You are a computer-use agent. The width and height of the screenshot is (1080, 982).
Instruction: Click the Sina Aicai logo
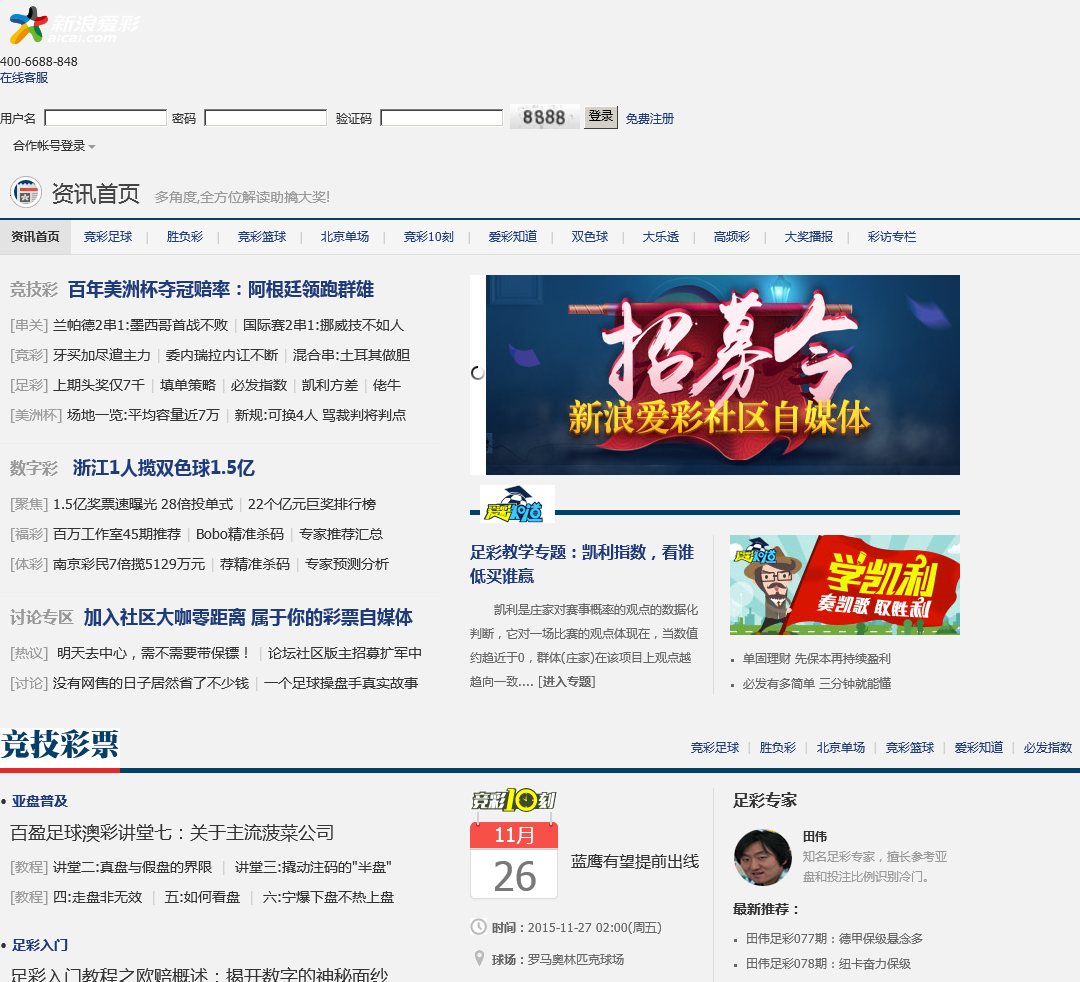click(73, 25)
